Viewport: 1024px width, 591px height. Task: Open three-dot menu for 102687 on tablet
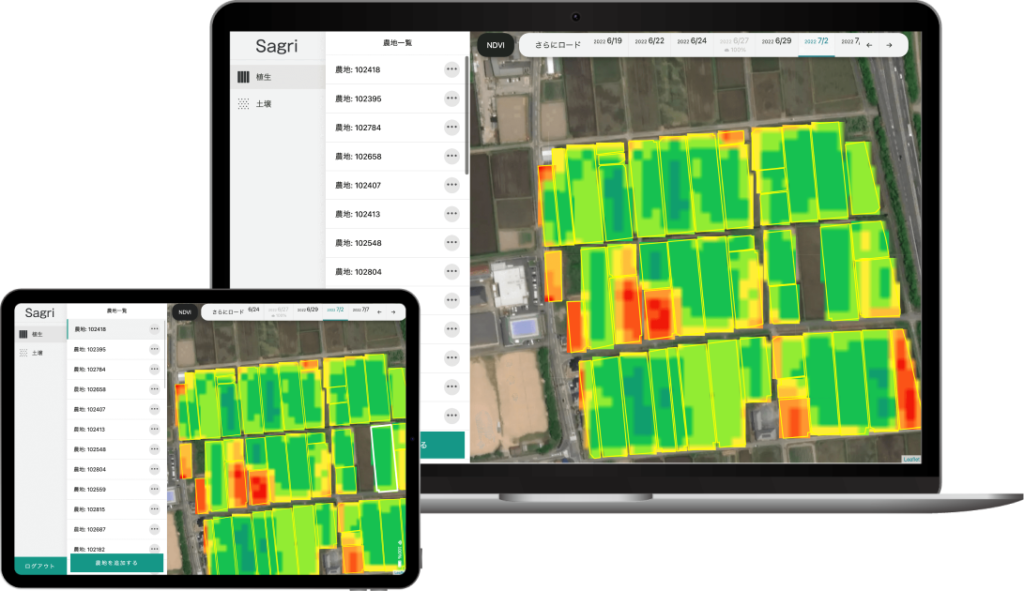[154, 529]
